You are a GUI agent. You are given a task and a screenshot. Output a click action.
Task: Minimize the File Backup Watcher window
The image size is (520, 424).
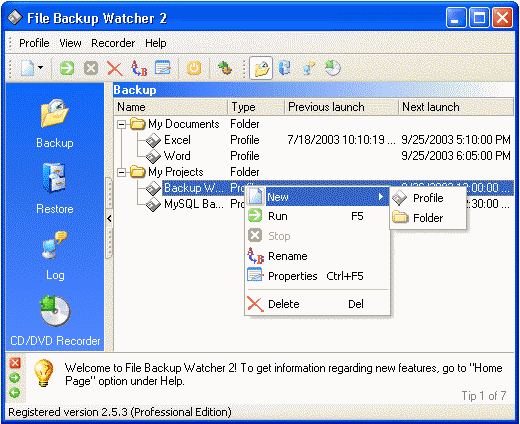point(456,18)
